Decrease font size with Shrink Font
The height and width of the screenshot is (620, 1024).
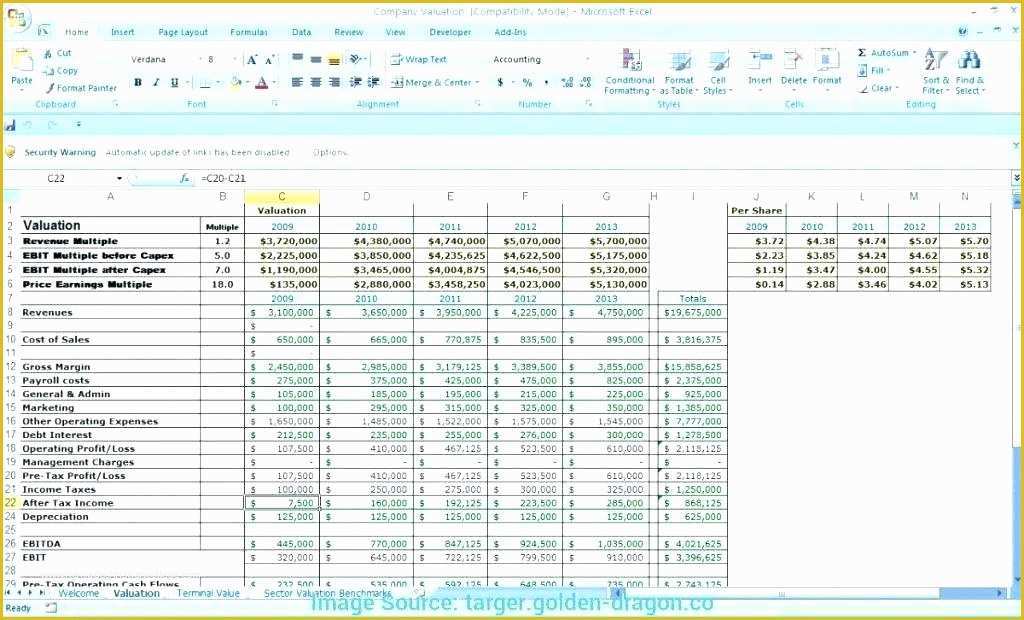click(270, 59)
